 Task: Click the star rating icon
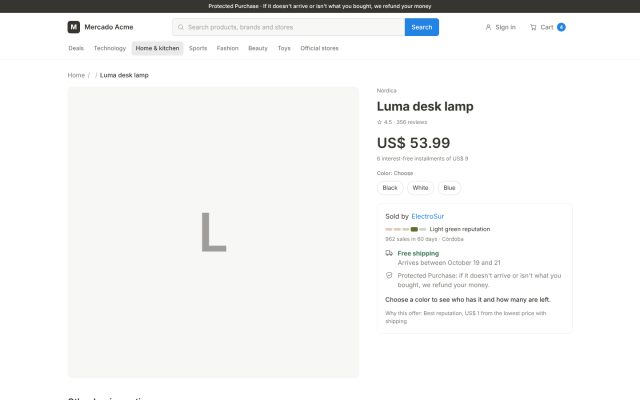pyautogui.click(x=379, y=122)
